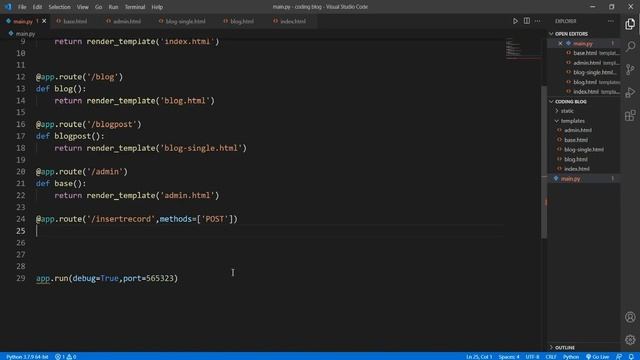Switch to the base.html editor tab
The height and width of the screenshot is (360, 640).
[75, 21]
